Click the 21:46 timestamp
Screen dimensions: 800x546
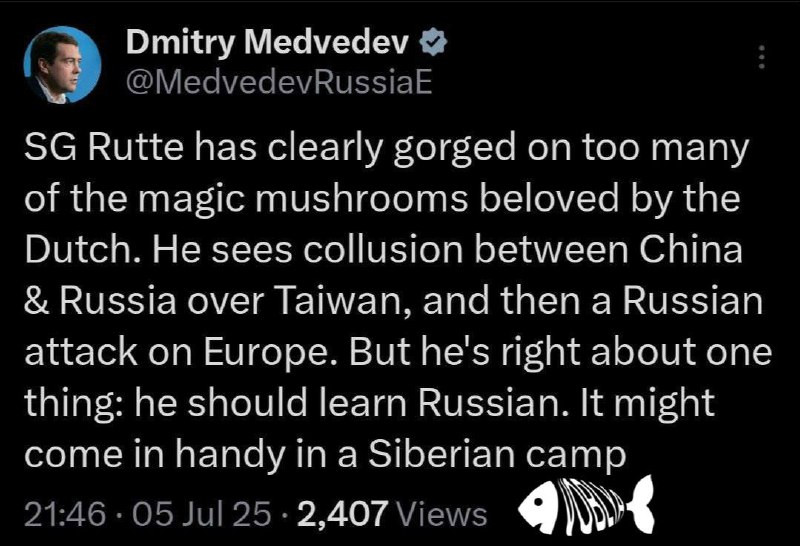[x=65, y=513]
